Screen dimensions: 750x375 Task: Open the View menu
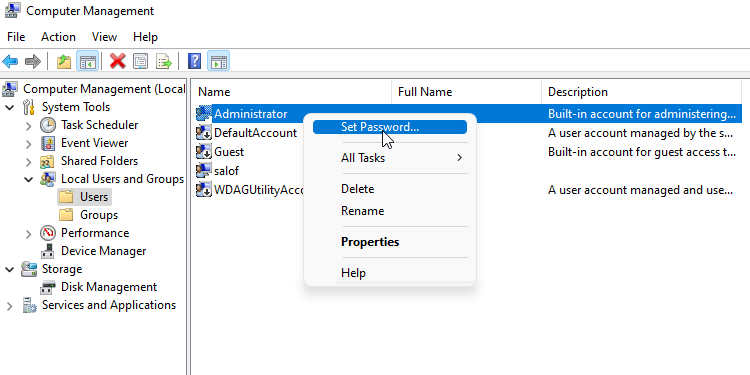[x=104, y=37]
